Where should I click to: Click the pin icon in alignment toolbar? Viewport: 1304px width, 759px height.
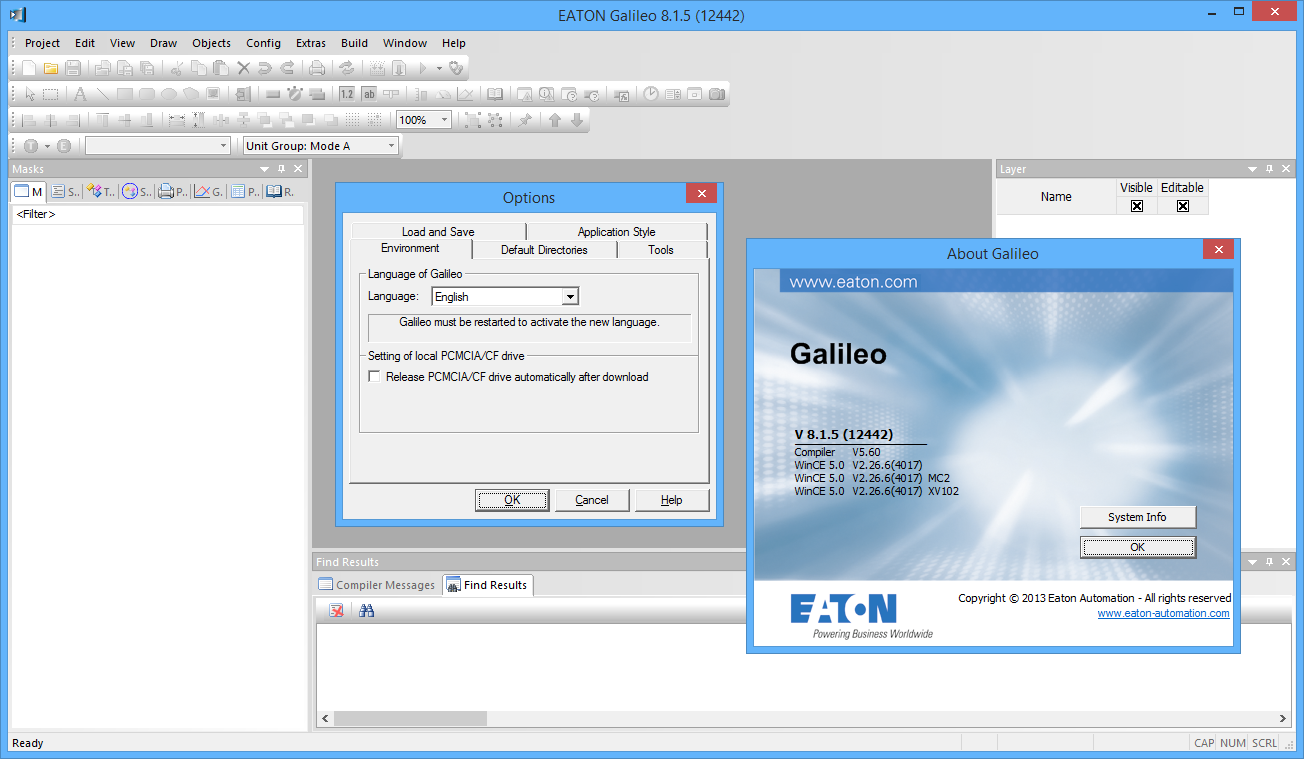point(525,120)
